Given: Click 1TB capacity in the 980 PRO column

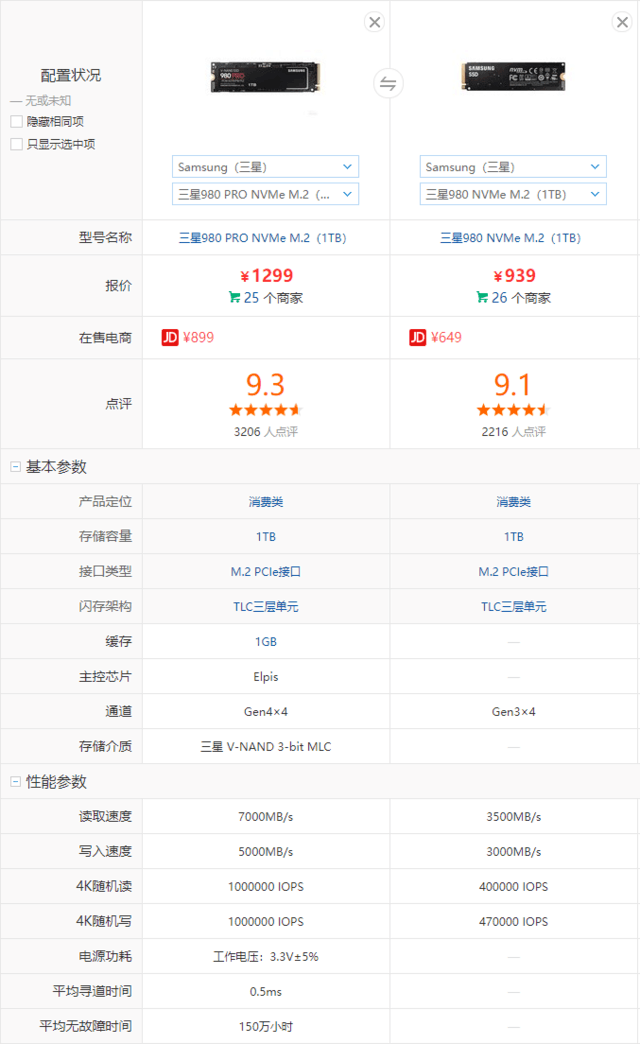Looking at the screenshot, I should [266, 537].
